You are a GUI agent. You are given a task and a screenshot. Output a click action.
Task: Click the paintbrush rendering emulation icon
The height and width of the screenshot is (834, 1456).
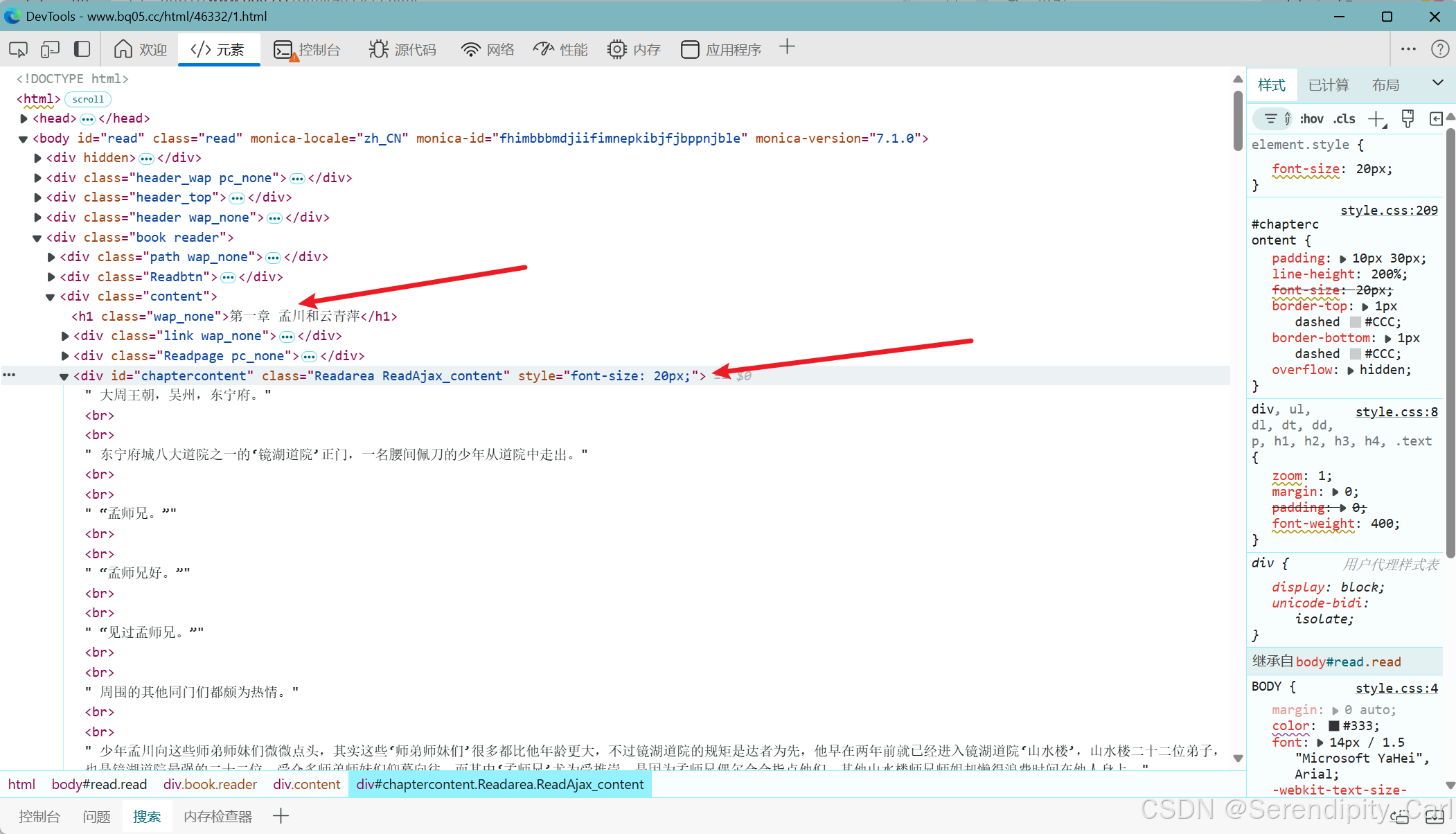point(1408,118)
